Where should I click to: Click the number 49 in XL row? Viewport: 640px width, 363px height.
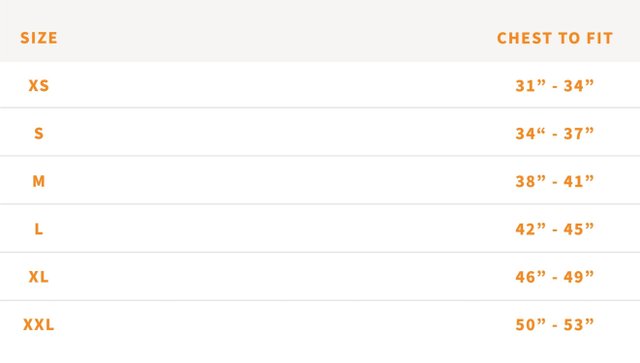573,277
